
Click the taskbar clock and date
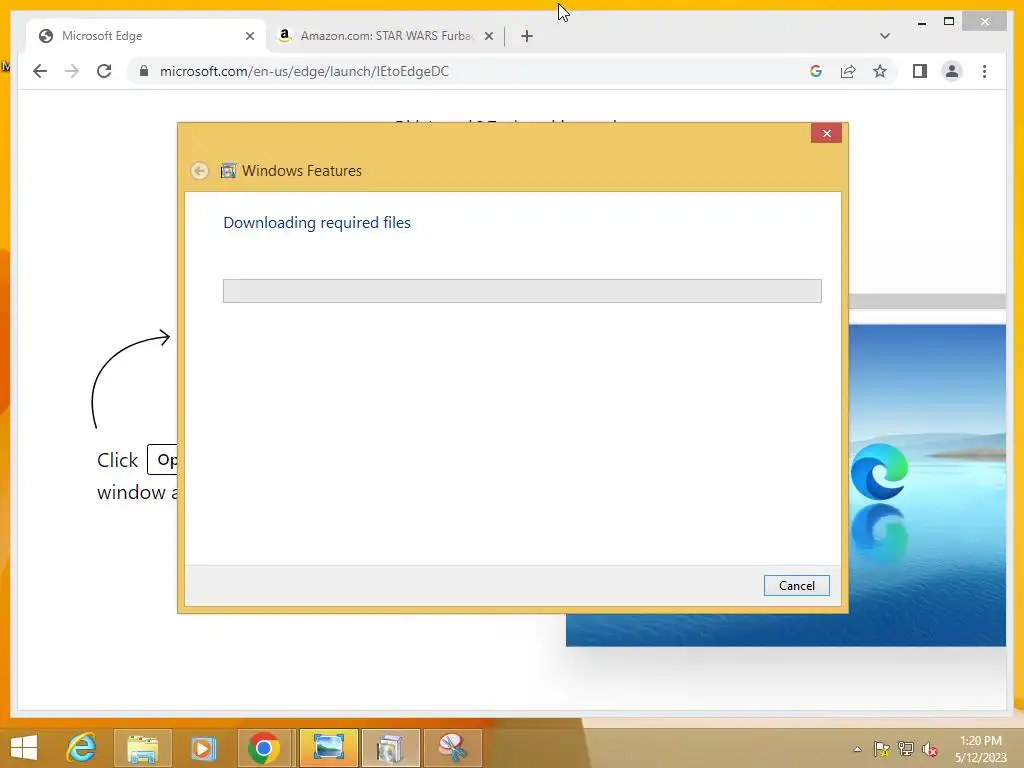click(980, 749)
